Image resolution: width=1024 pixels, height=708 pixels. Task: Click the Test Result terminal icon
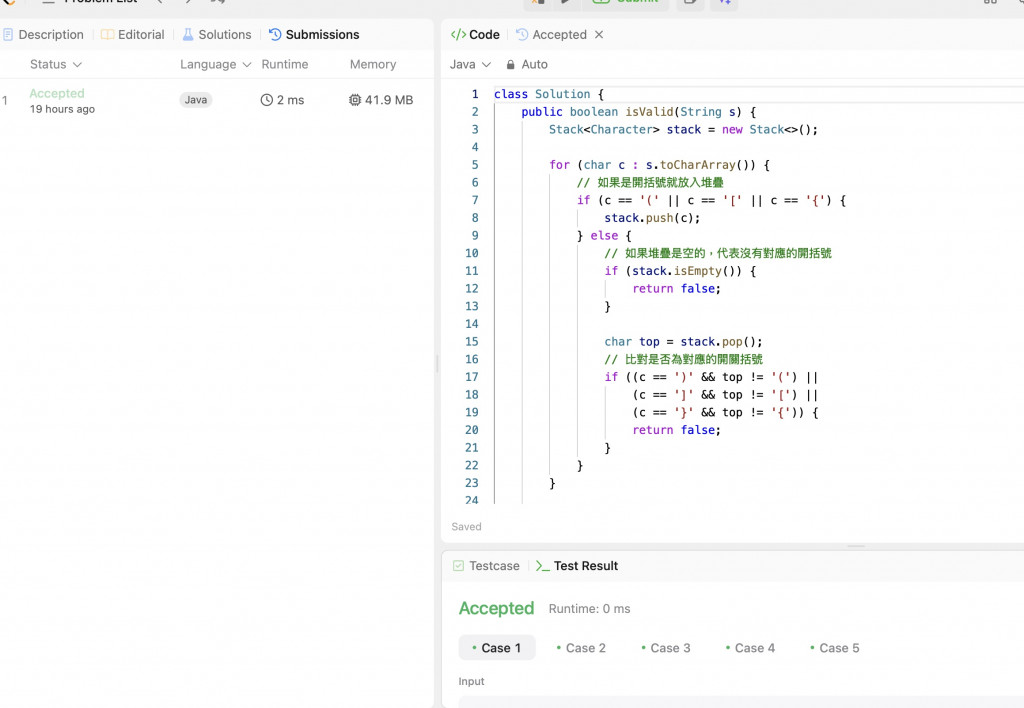542,566
